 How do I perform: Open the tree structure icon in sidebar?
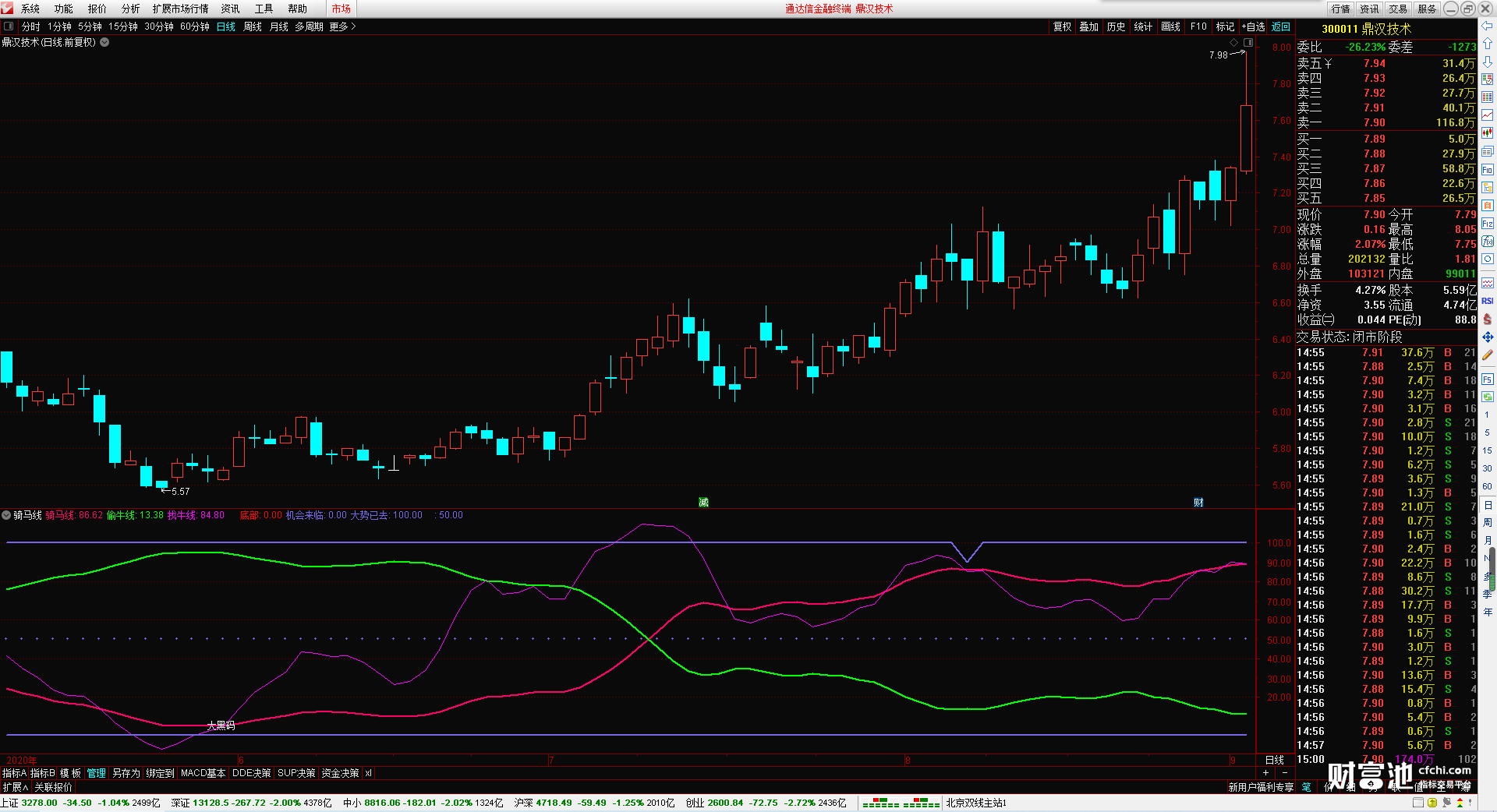pyautogui.click(x=1488, y=188)
